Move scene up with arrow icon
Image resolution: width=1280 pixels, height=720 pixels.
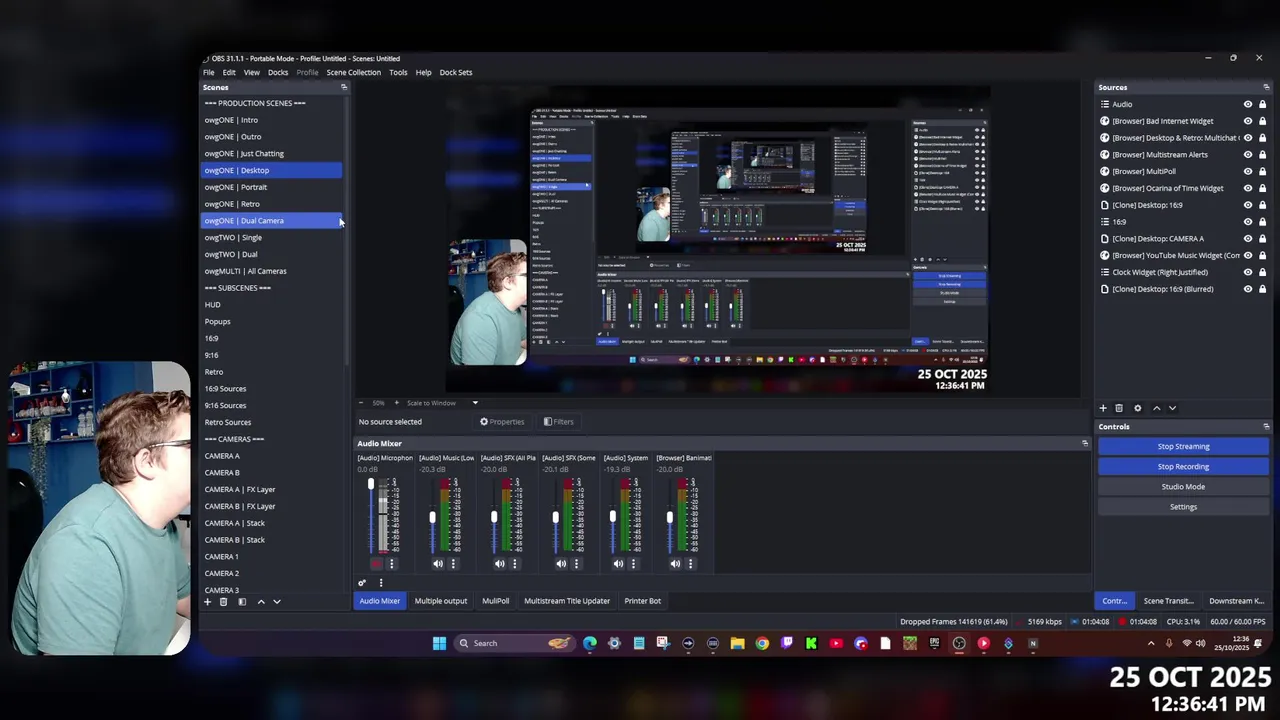[261, 602]
